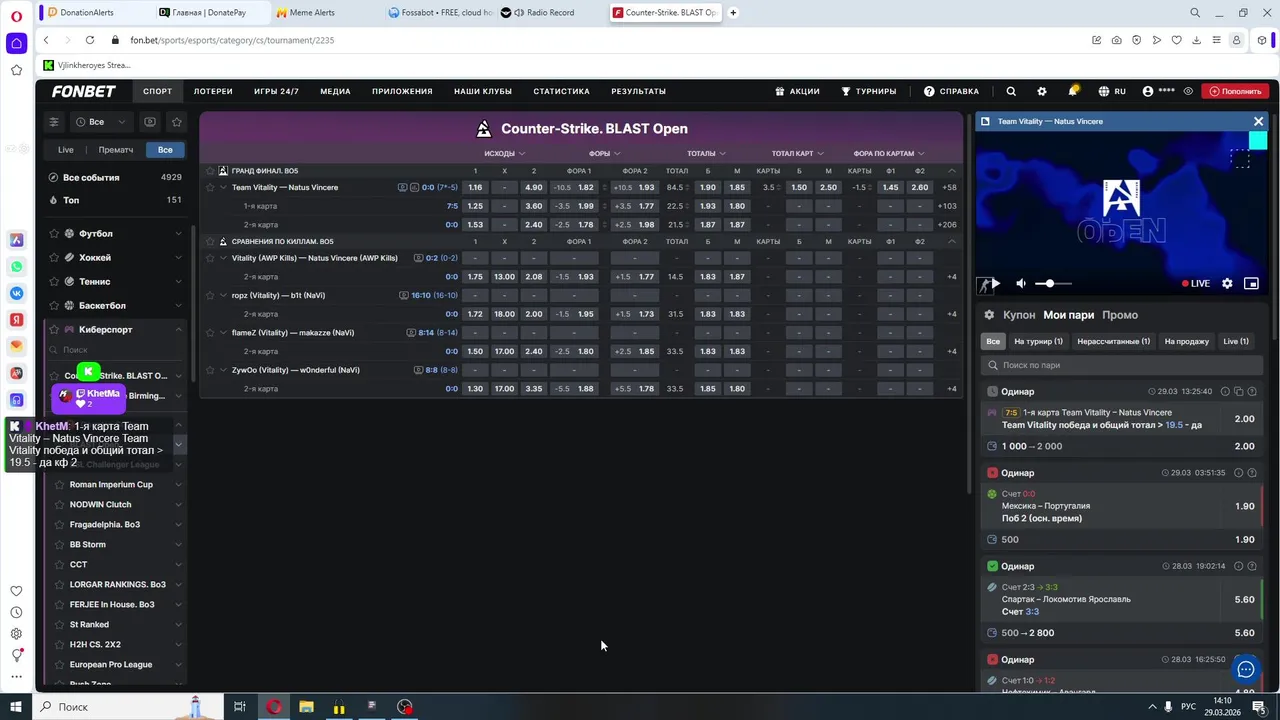
Task: Favorite the ropz — b1t match star
Action: point(210,295)
